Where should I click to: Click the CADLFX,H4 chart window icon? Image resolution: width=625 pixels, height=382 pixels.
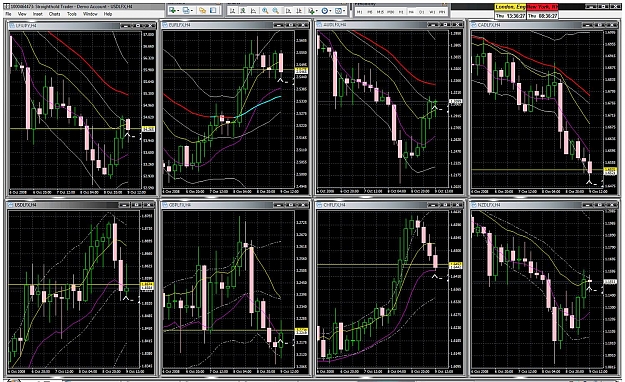(474, 25)
